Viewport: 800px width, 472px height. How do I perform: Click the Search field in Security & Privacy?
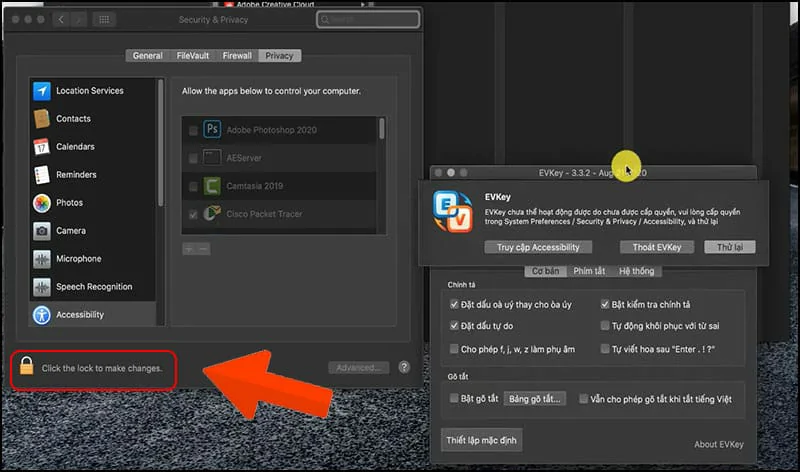point(369,19)
